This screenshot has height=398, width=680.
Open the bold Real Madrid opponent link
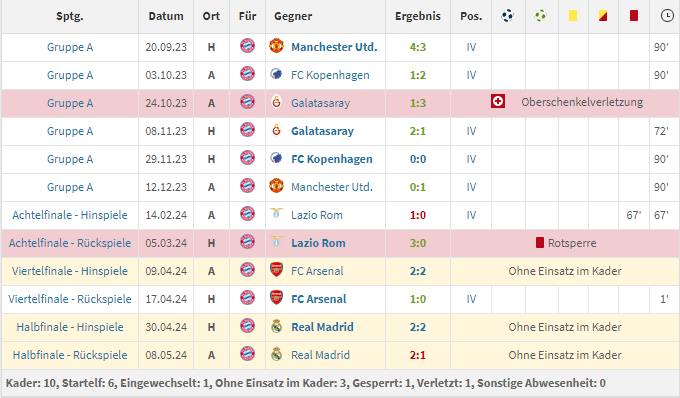coord(322,327)
